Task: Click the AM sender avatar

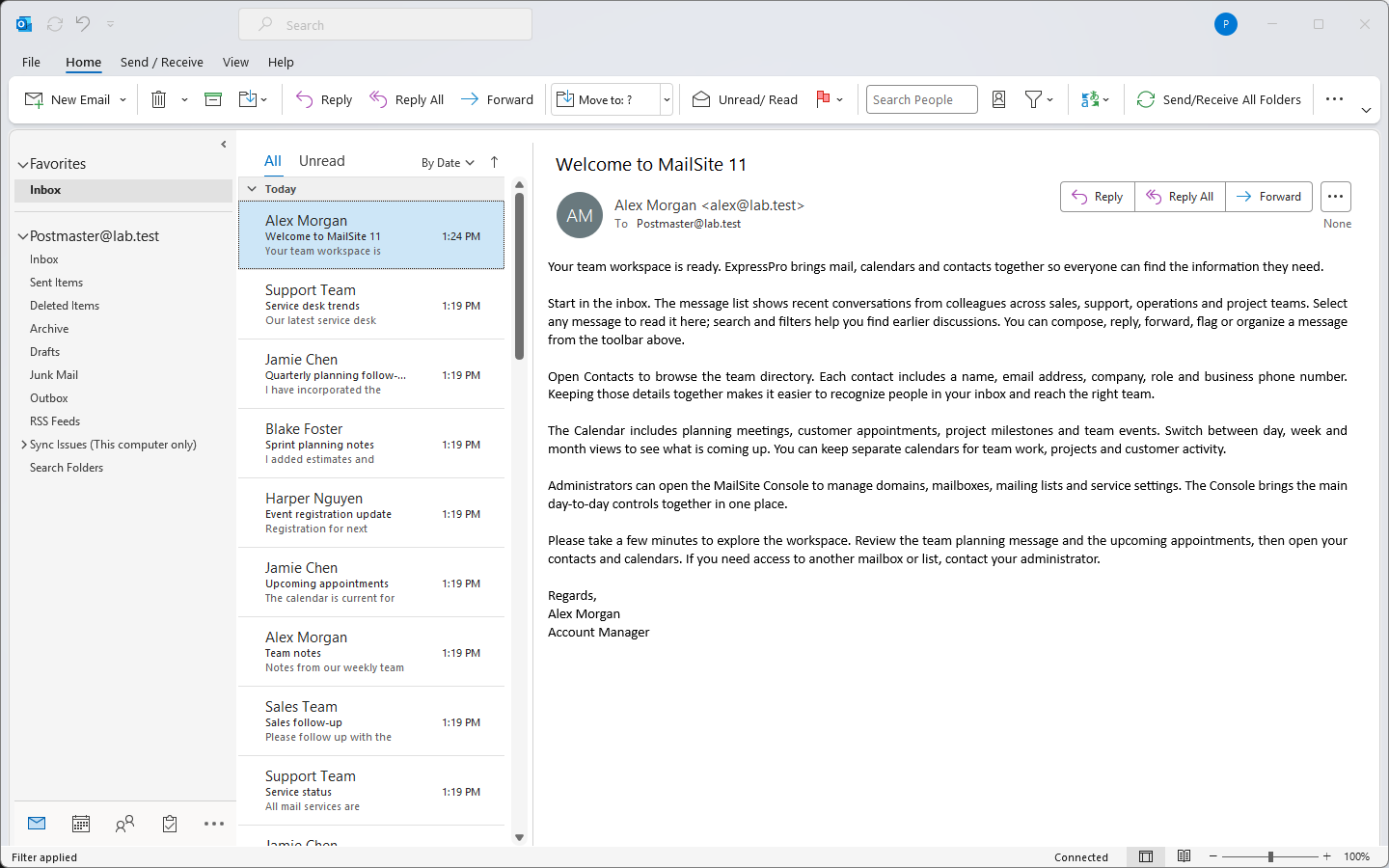Action: [580, 216]
